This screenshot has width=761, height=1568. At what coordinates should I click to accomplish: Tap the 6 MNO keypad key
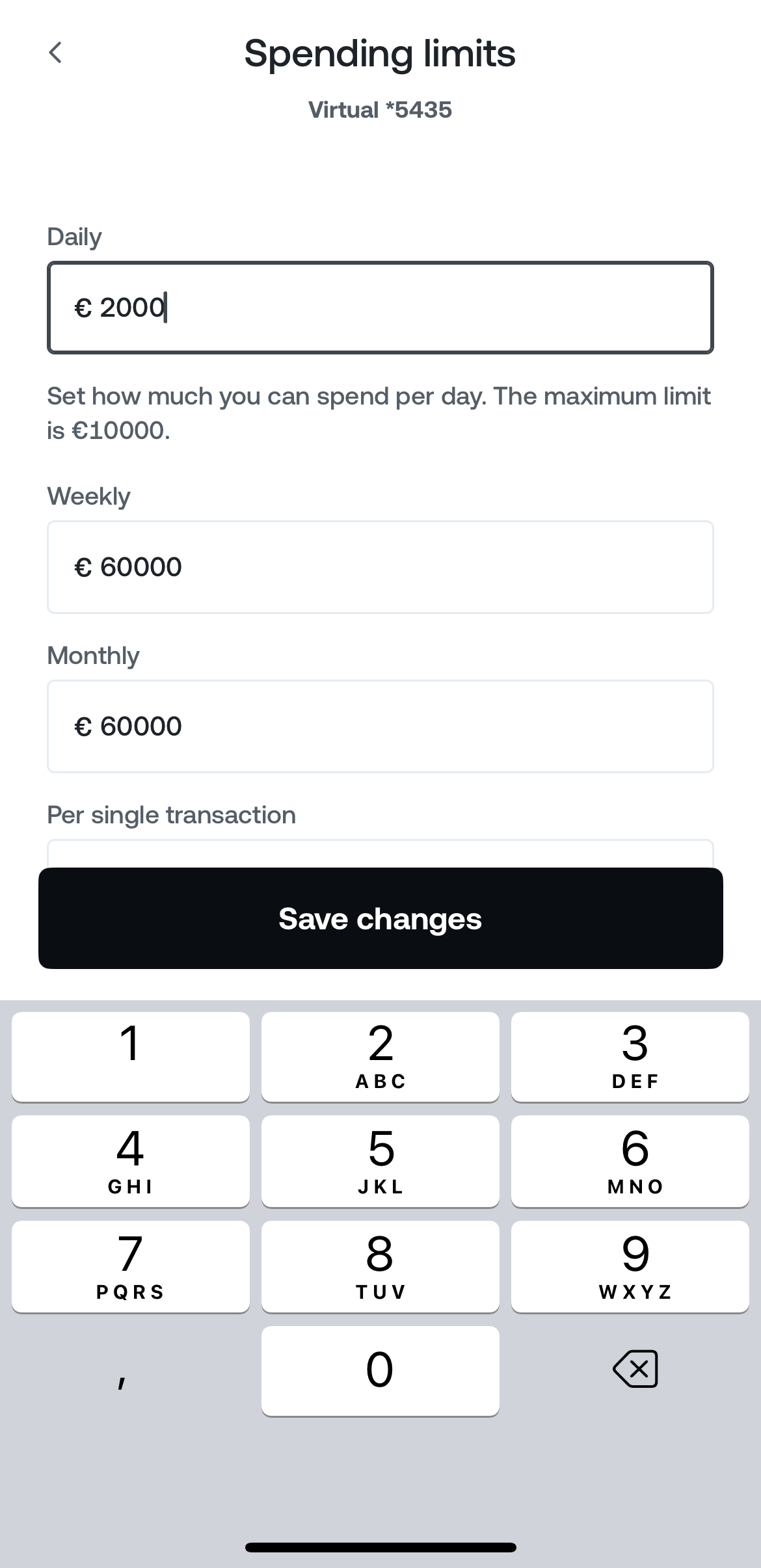pos(630,1161)
